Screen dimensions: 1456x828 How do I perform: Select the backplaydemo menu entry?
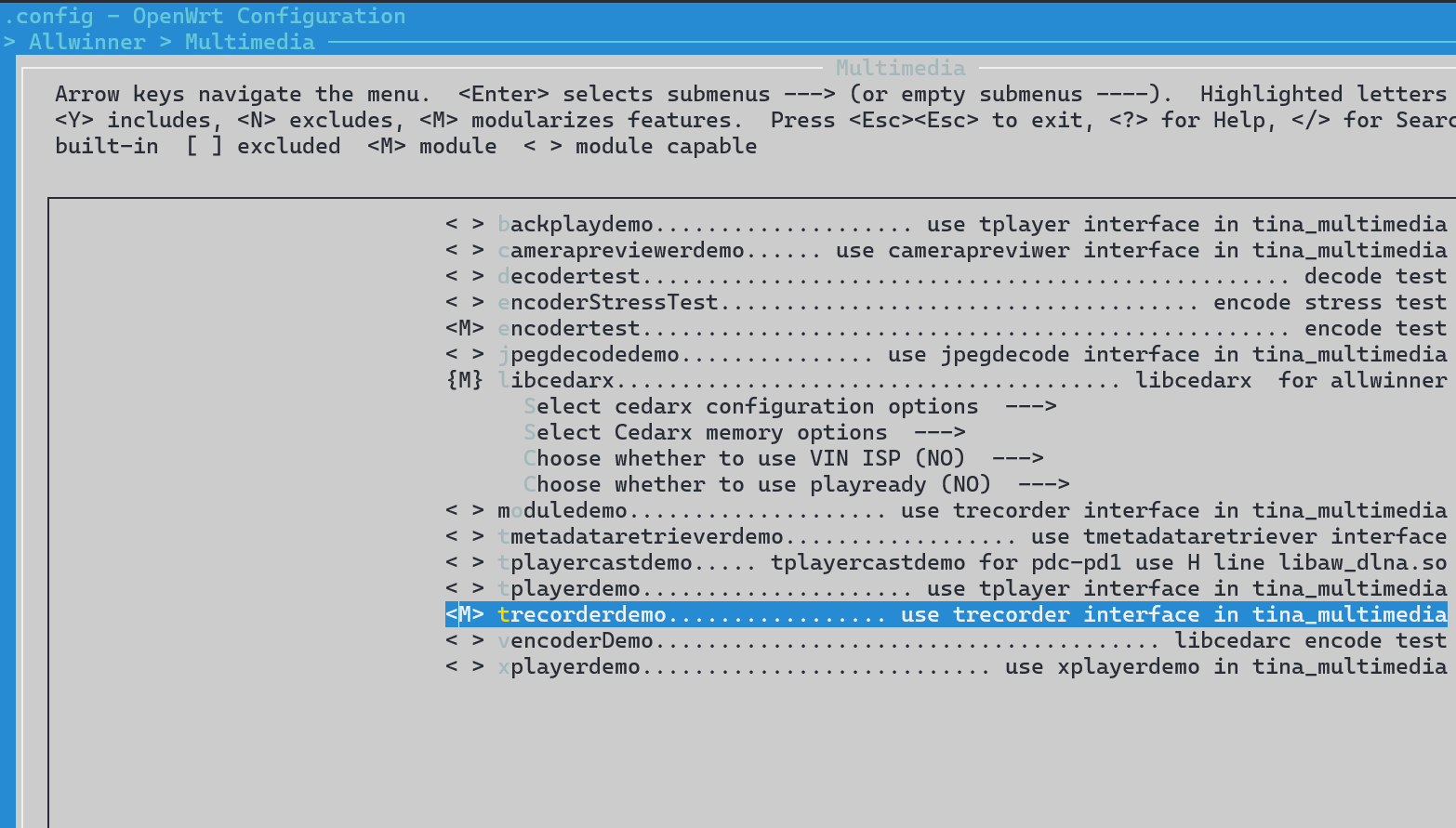pyautogui.click(x=946, y=224)
